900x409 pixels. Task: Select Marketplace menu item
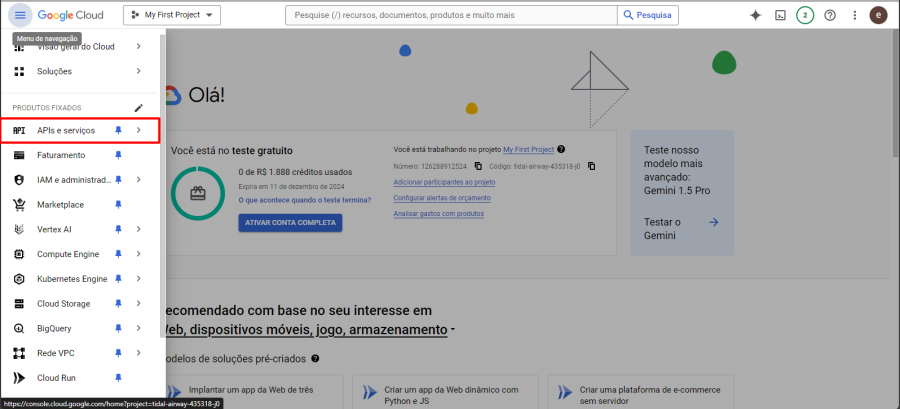[80, 205]
